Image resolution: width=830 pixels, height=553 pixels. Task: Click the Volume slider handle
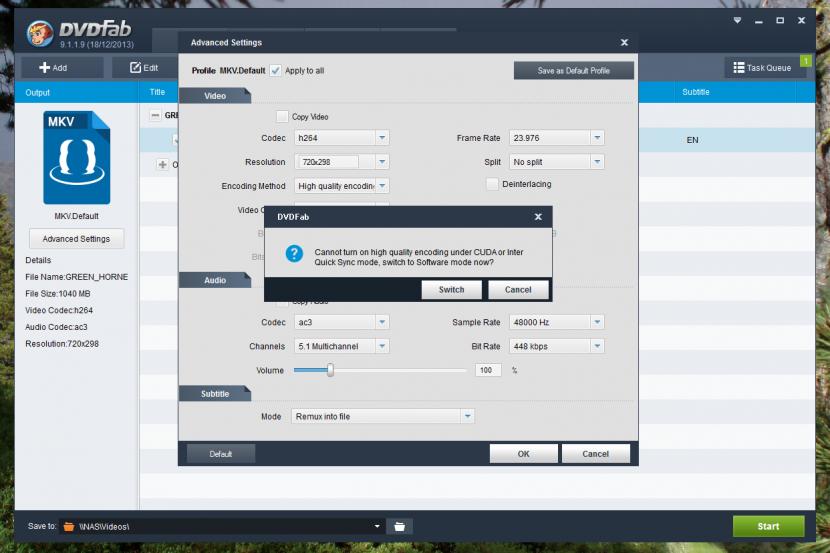coord(330,370)
